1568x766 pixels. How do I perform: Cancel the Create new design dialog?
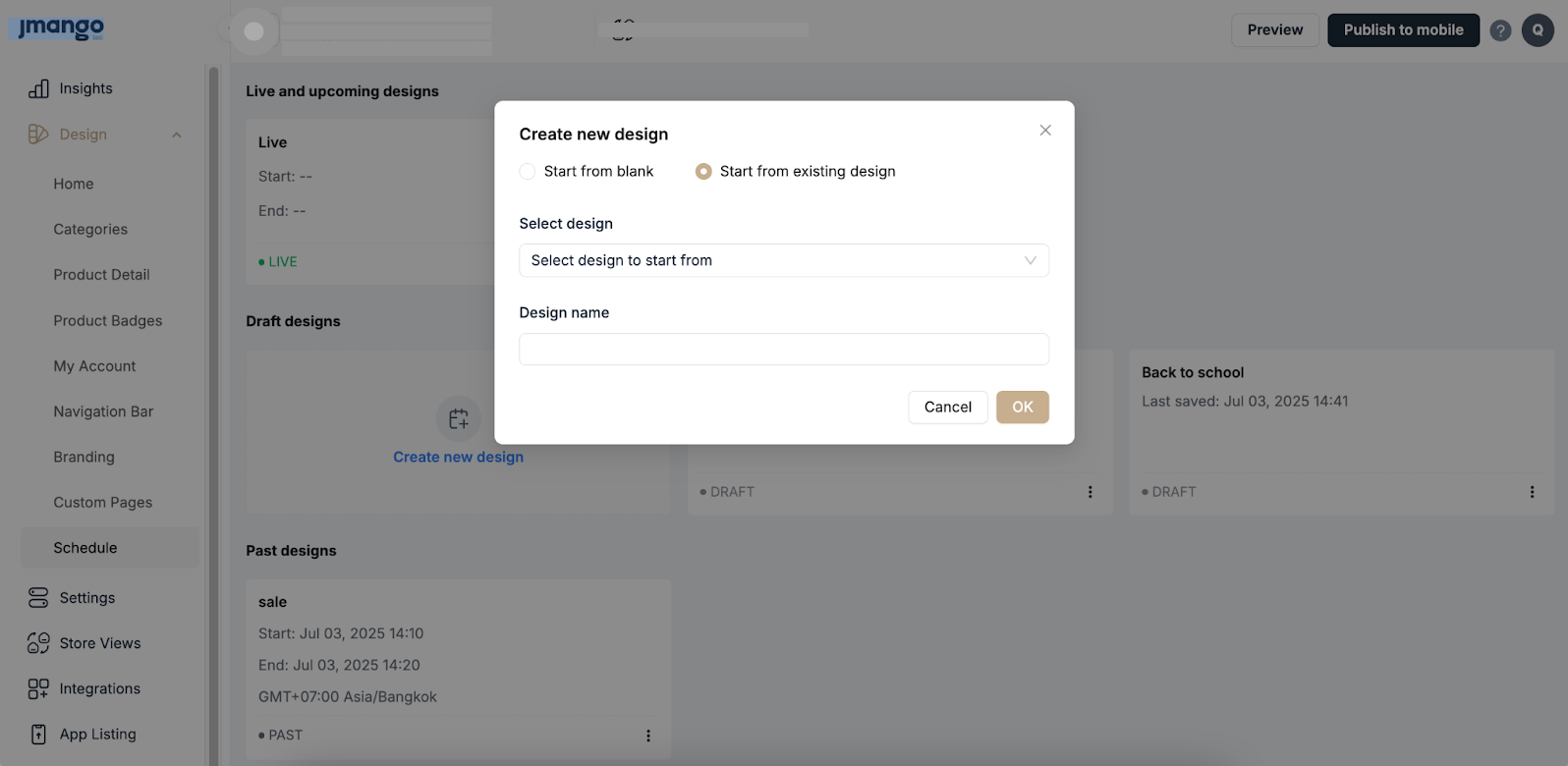pos(947,407)
